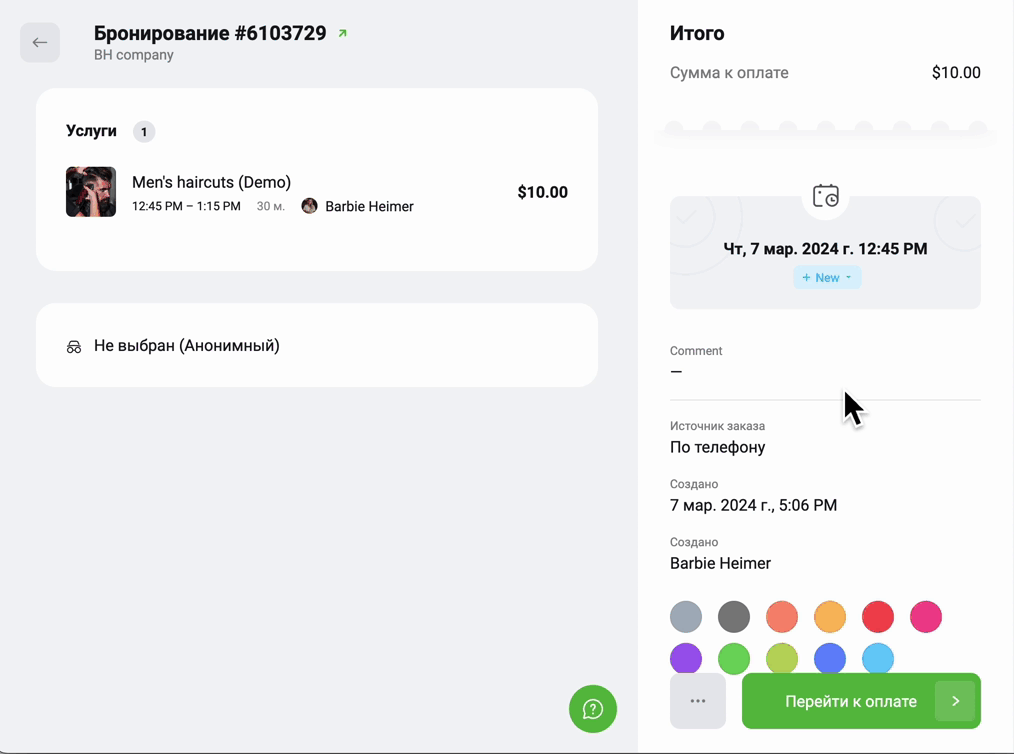The height and width of the screenshot is (754, 1014).
Task: Click the $10.00 service price
Action: pos(543,192)
